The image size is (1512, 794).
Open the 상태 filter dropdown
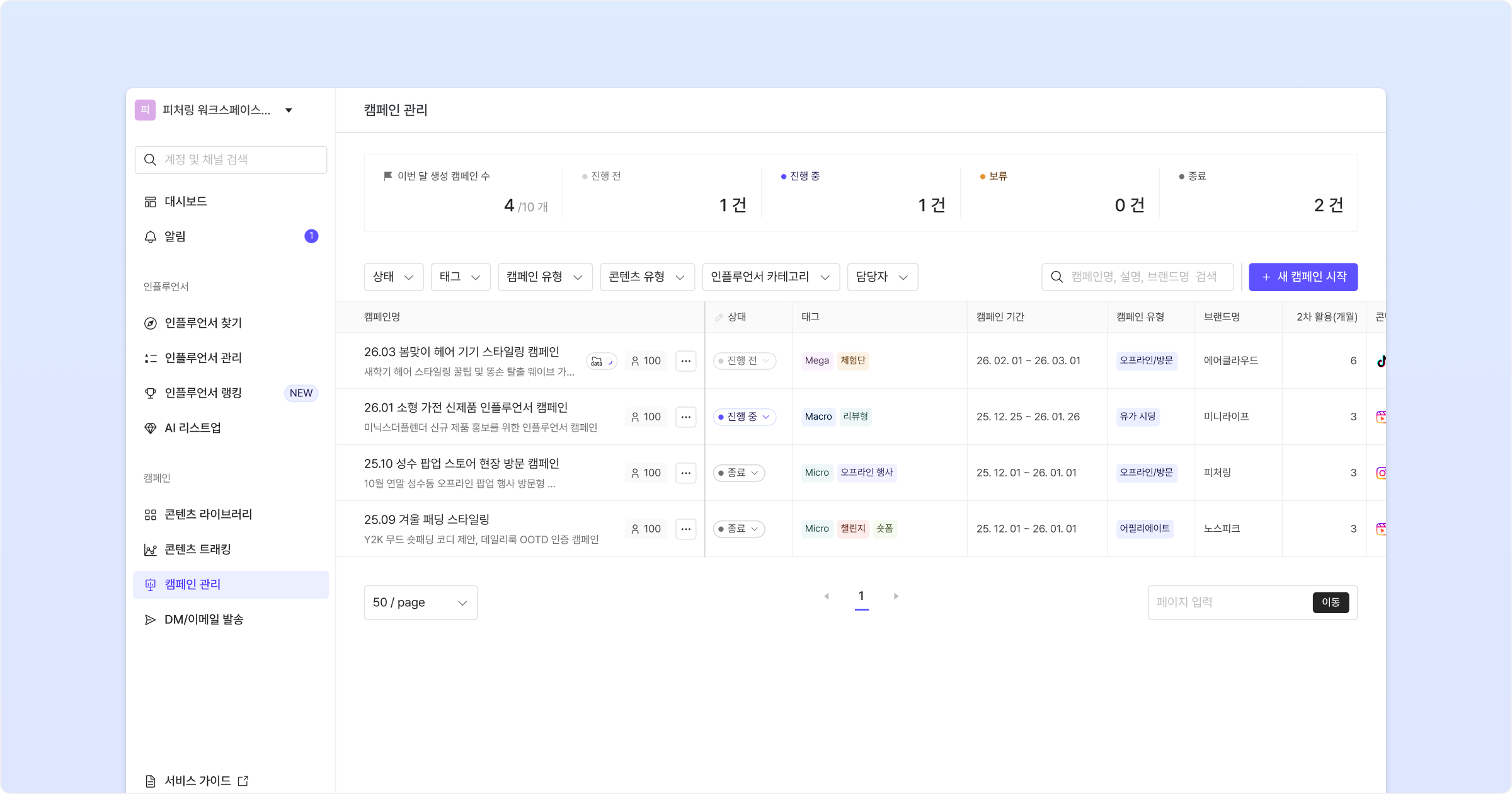(393, 277)
